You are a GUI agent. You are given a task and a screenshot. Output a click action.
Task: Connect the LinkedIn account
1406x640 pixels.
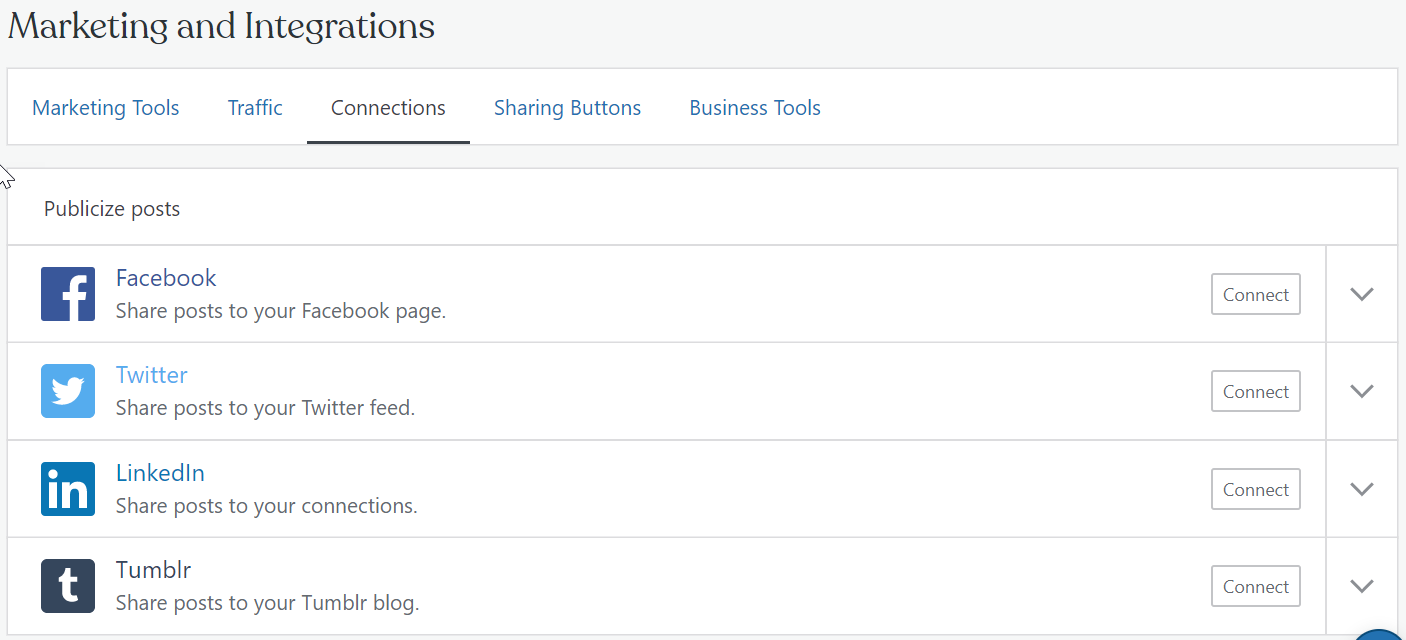1255,489
